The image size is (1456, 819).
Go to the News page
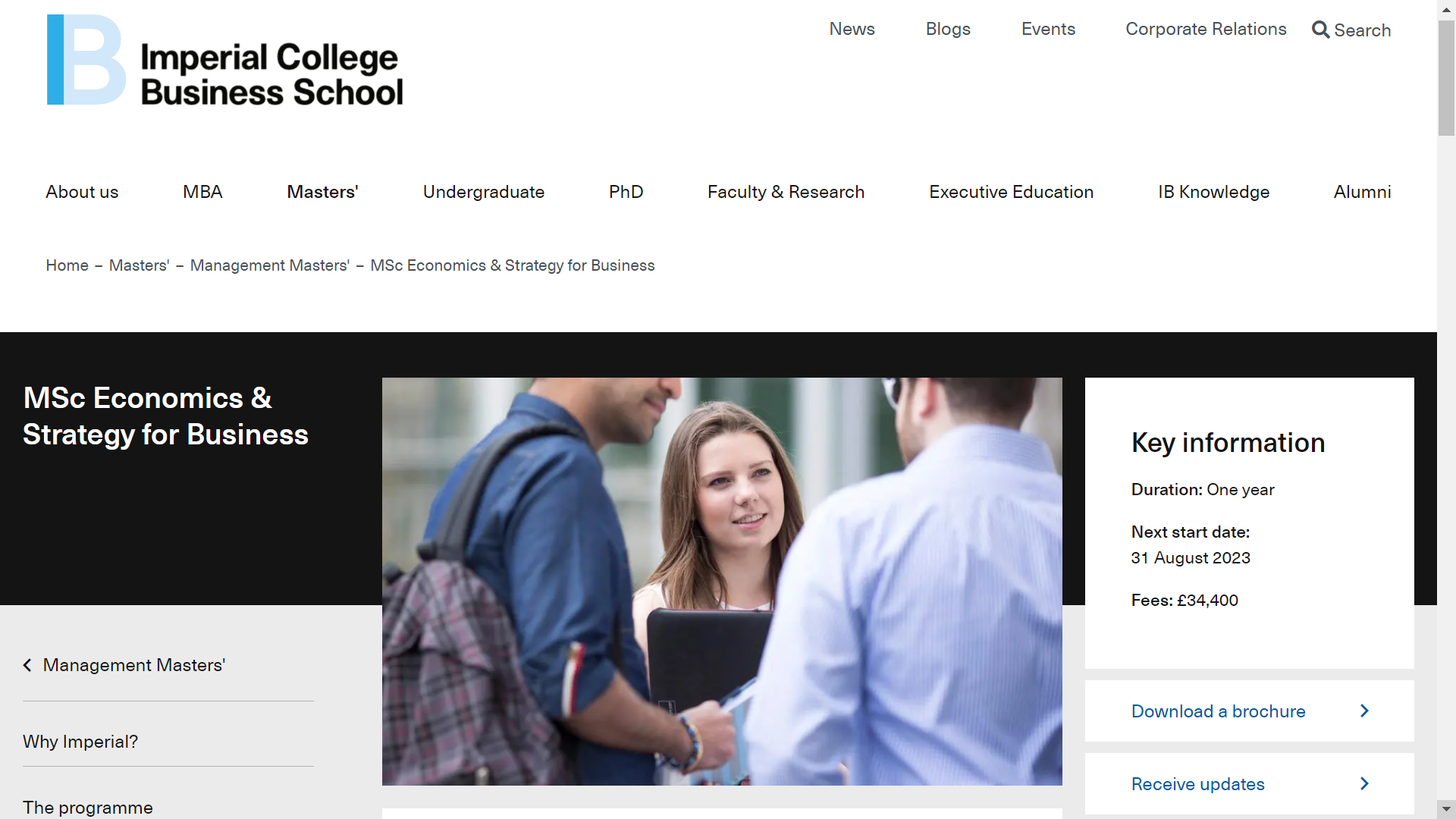(x=852, y=29)
